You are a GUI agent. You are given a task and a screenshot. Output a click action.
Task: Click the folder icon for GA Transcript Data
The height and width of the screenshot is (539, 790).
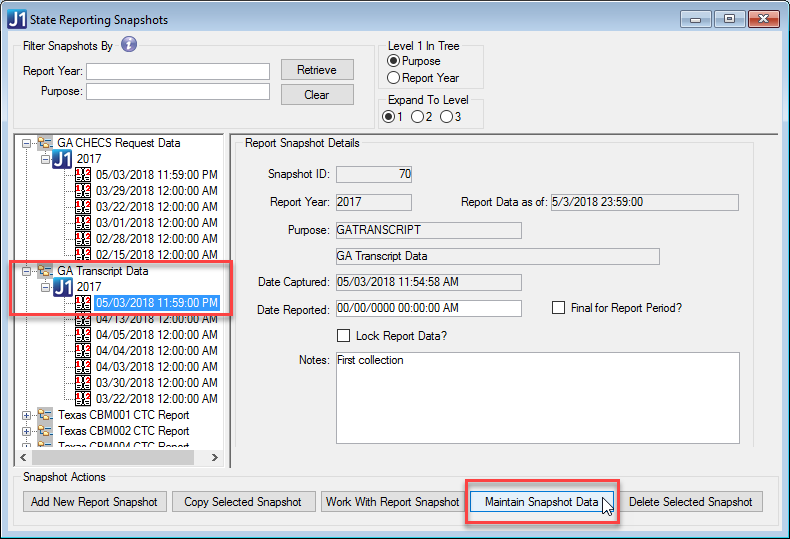pos(45,271)
